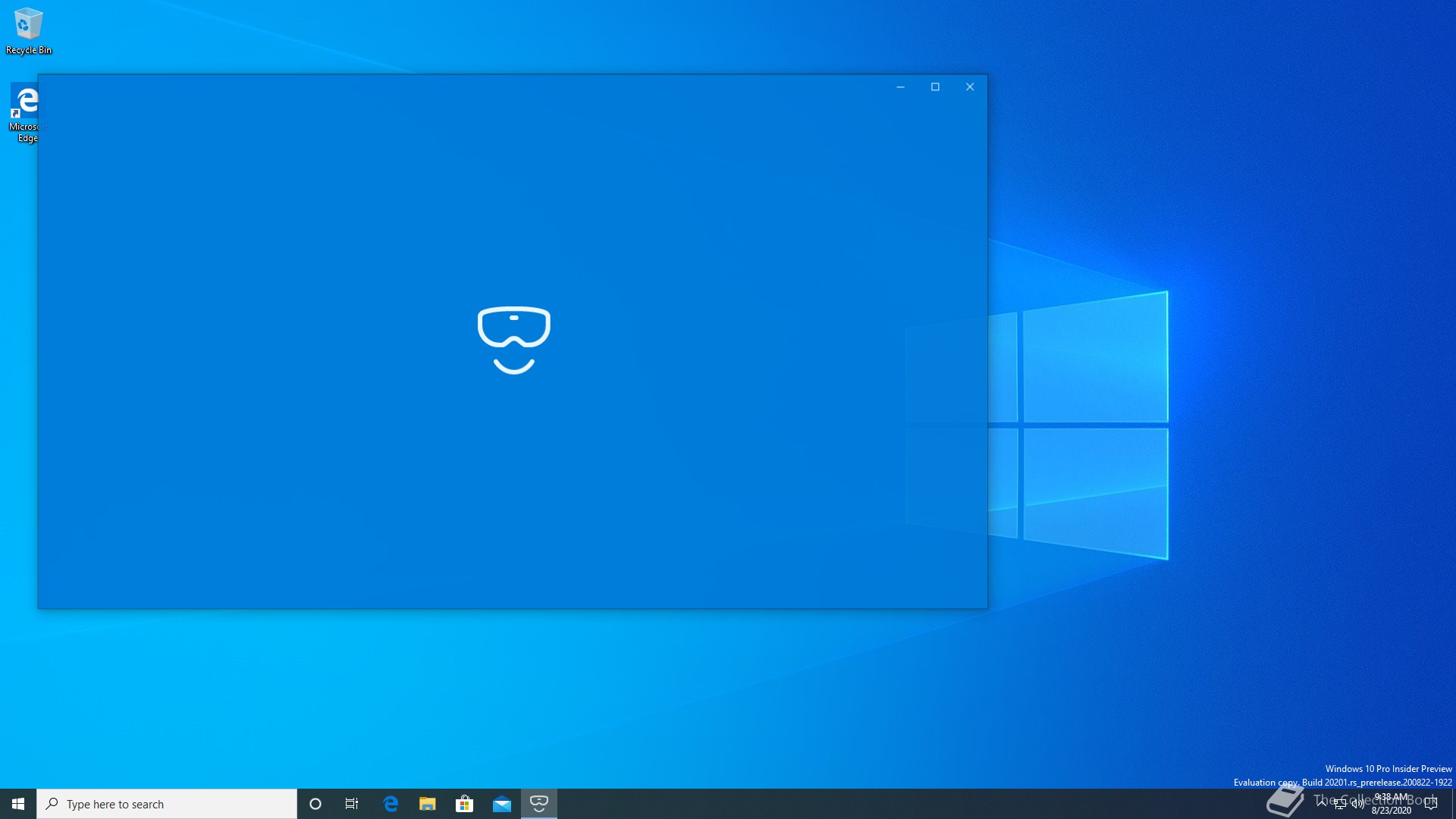Image resolution: width=1456 pixels, height=819 pixels.
Task: Click the Windows Start button
Action: [18, 804]
